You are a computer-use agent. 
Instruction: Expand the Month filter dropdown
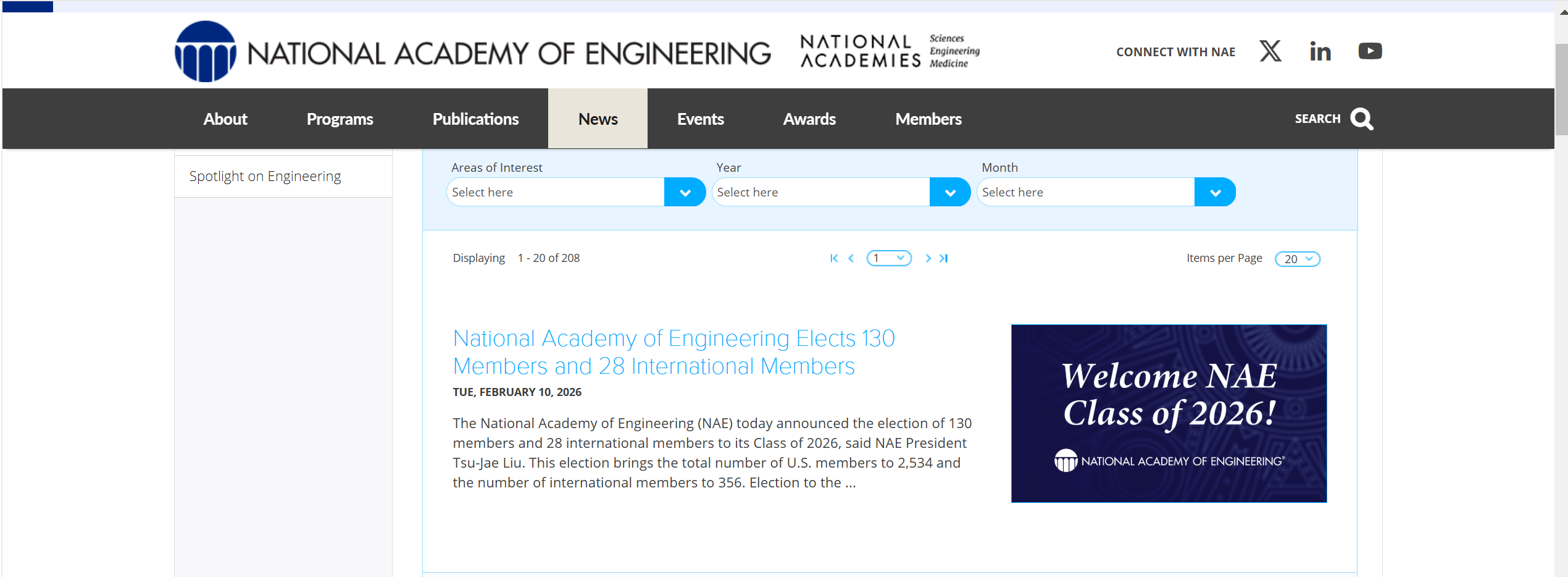click(1214, 192)
